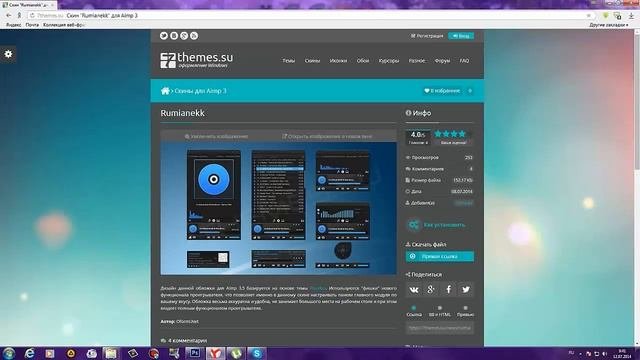Screen dimensions: 640x360
Task: Open the 'Обои' navigation menu
Action: 363,60
